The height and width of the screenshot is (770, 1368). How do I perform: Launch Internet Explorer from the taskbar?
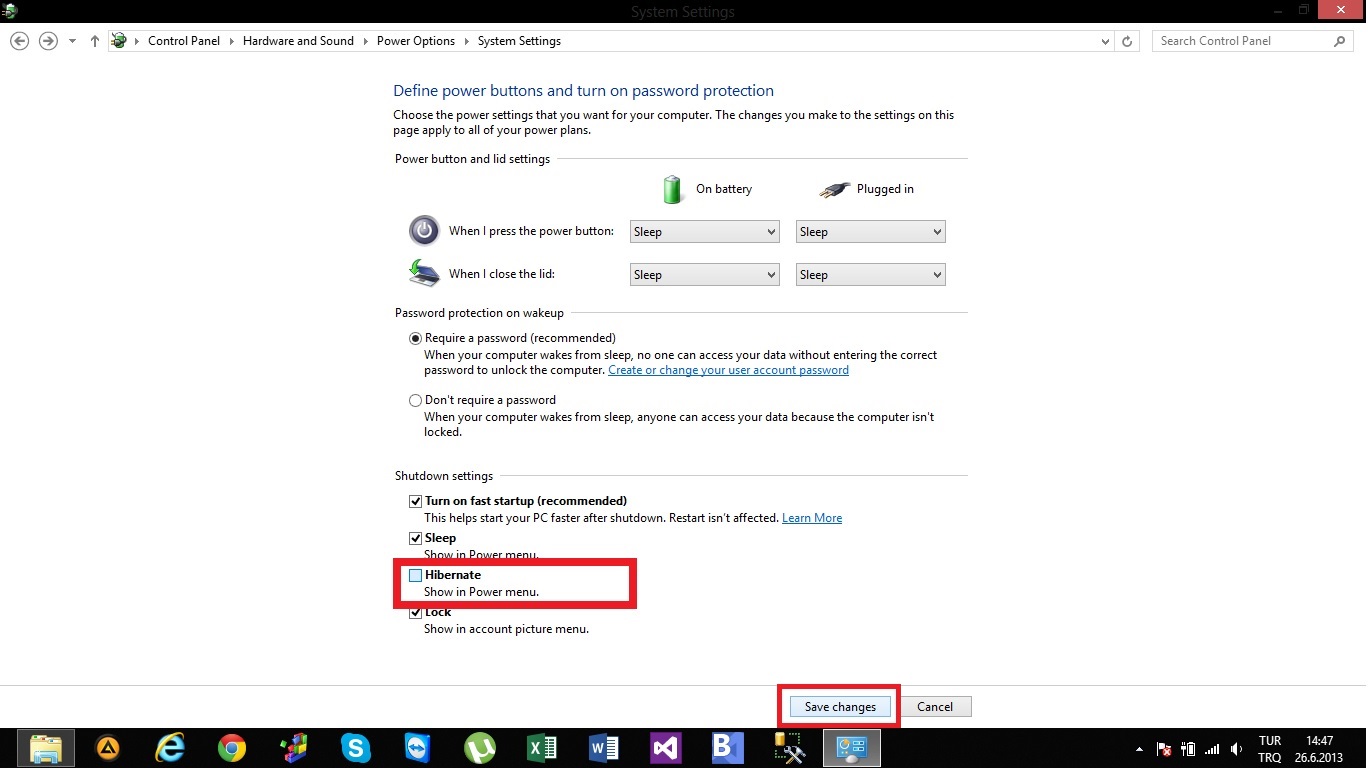(171, 748)
